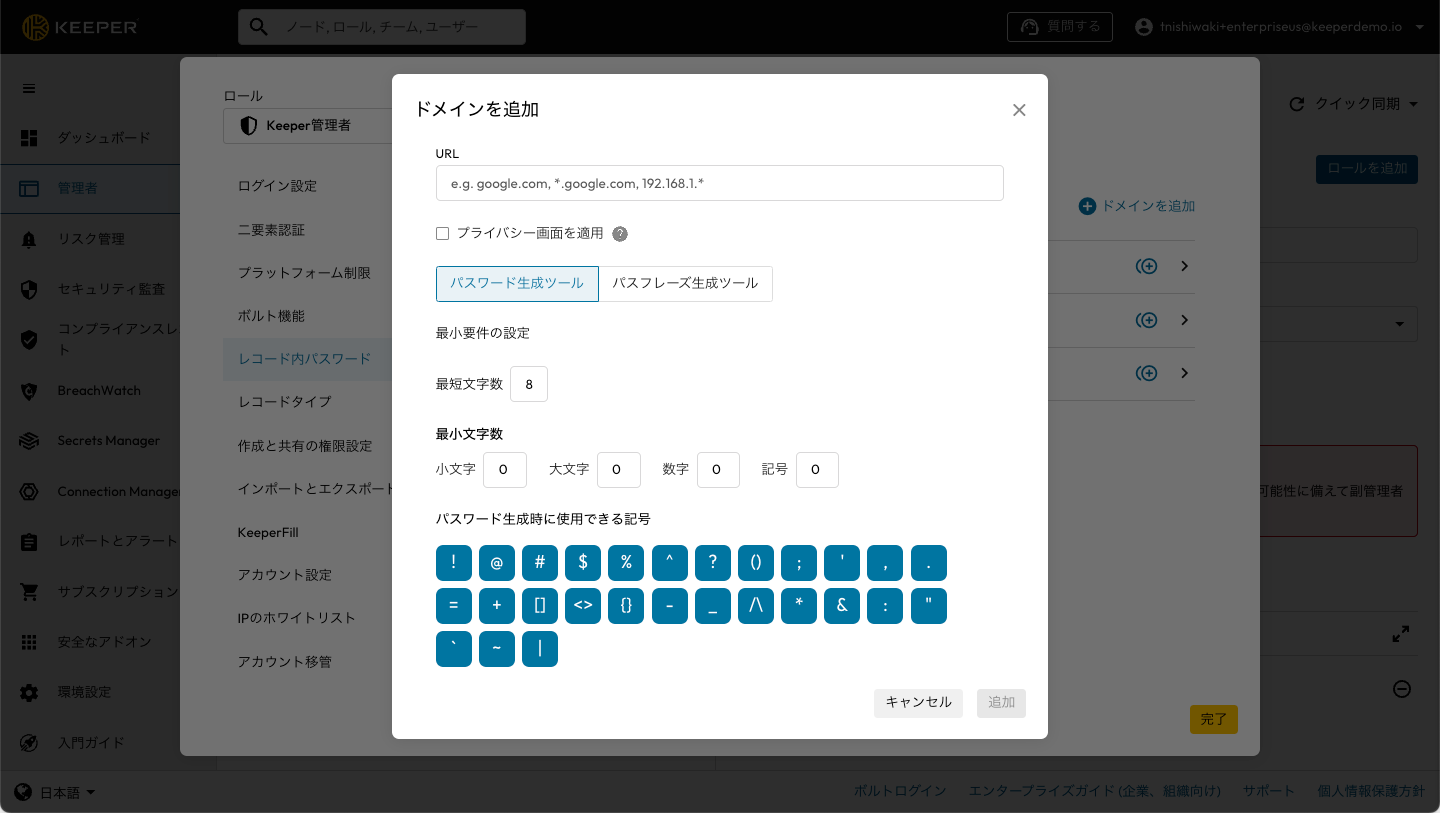
Task: Click the 質問する button
Action: pyautogui.click(x=1060, y=27)
